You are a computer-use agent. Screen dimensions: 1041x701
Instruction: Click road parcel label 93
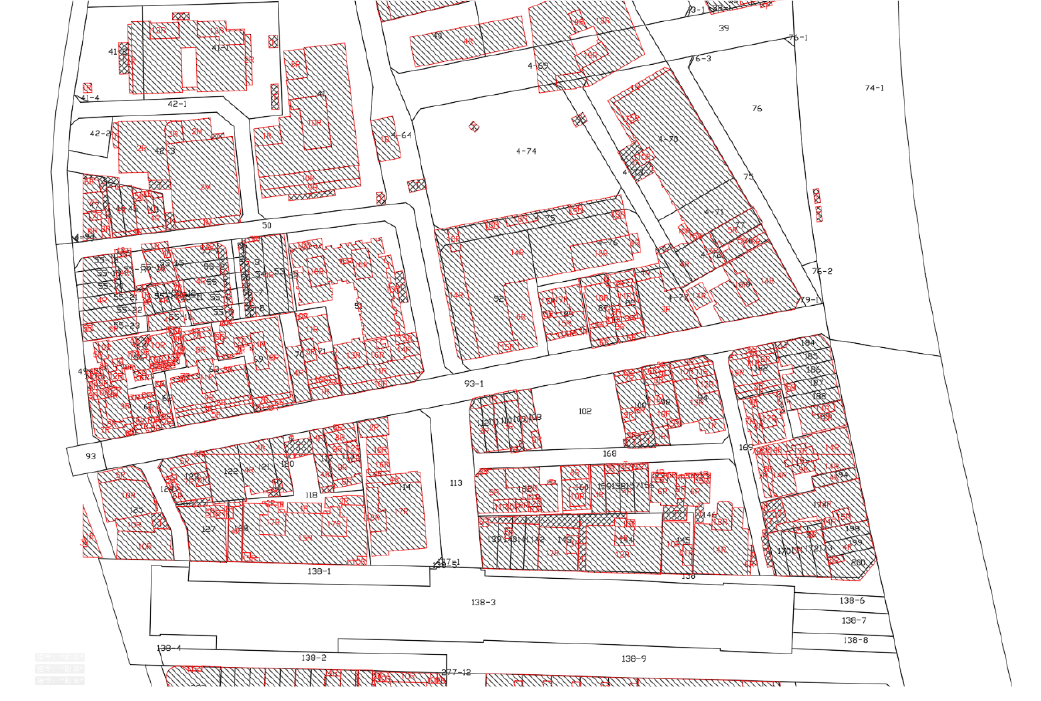91,456
